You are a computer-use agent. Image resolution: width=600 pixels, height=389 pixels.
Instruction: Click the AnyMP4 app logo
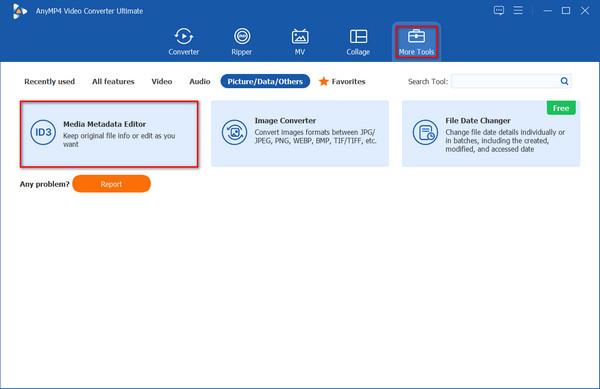click(19, 11)
